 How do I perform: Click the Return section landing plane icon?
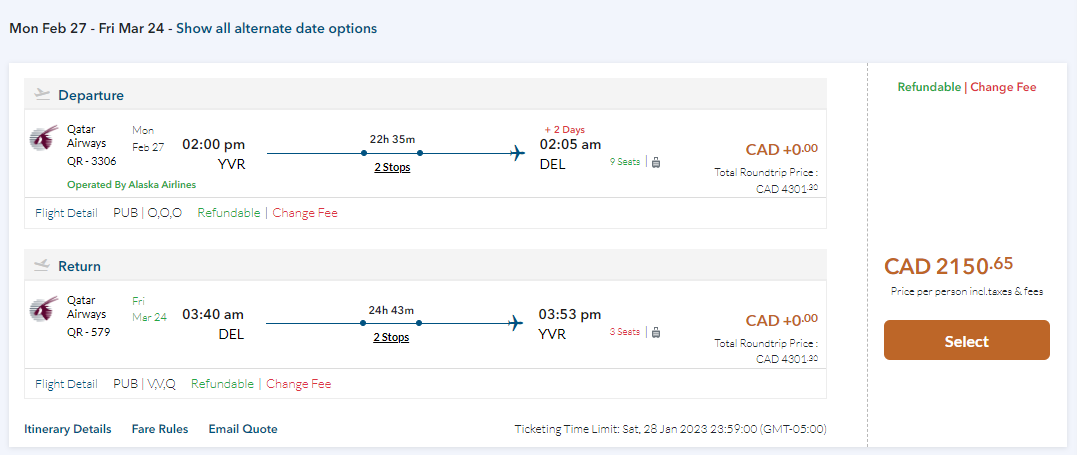(x=42, y=266)
